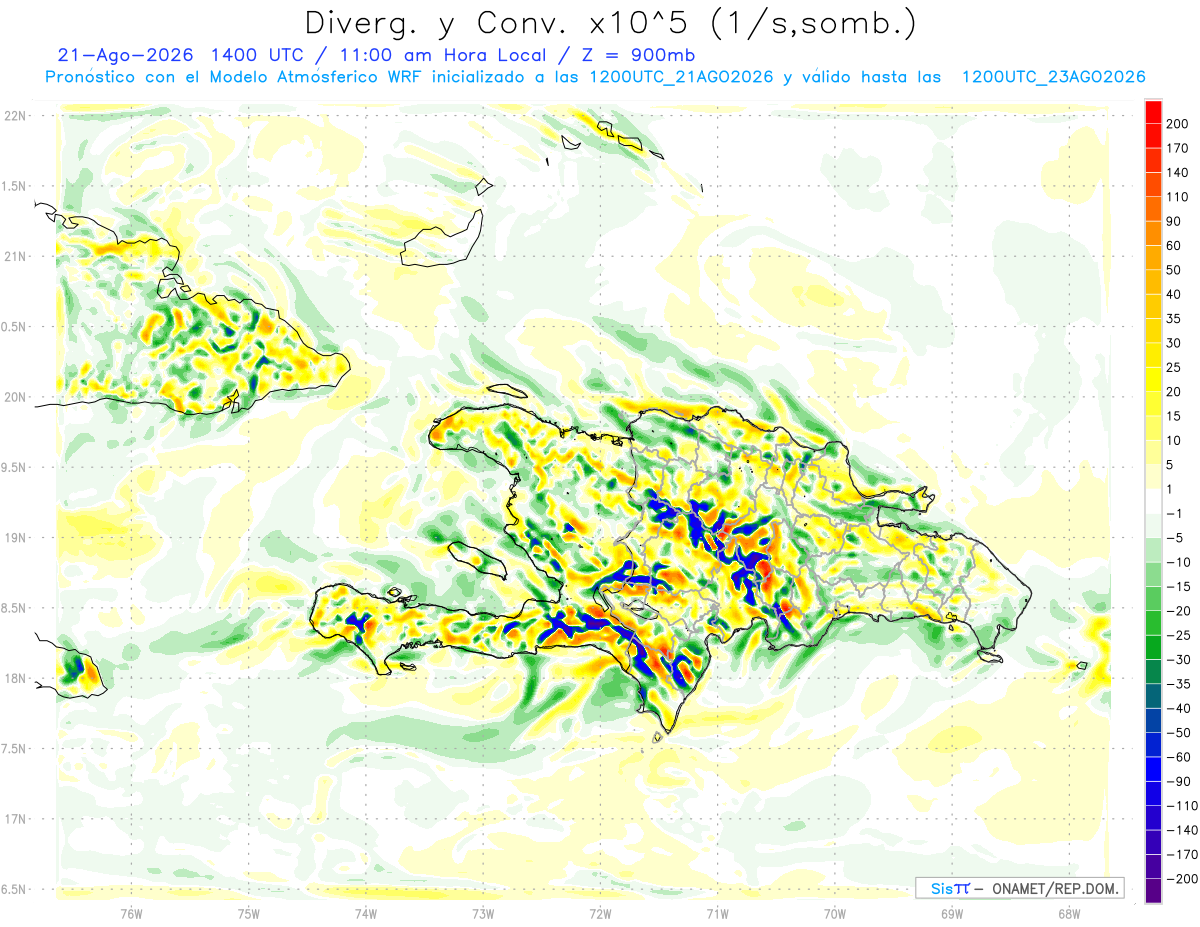Click the '22N' latitude label
This screenshot has width=1200, height=927.
point(15,115)
